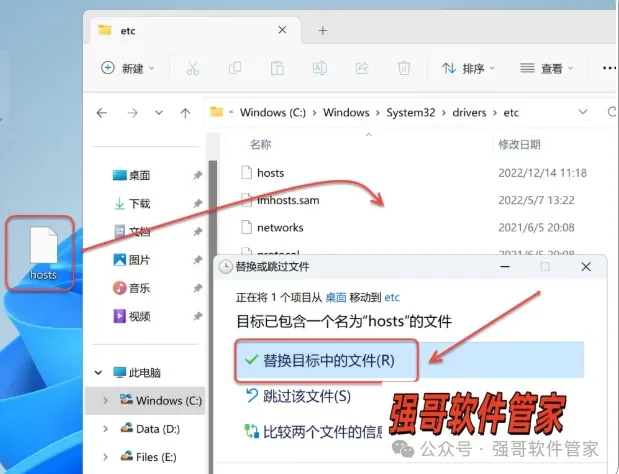Close the etc tab
This screenshot has height=474, width=619.
point(282,30)
